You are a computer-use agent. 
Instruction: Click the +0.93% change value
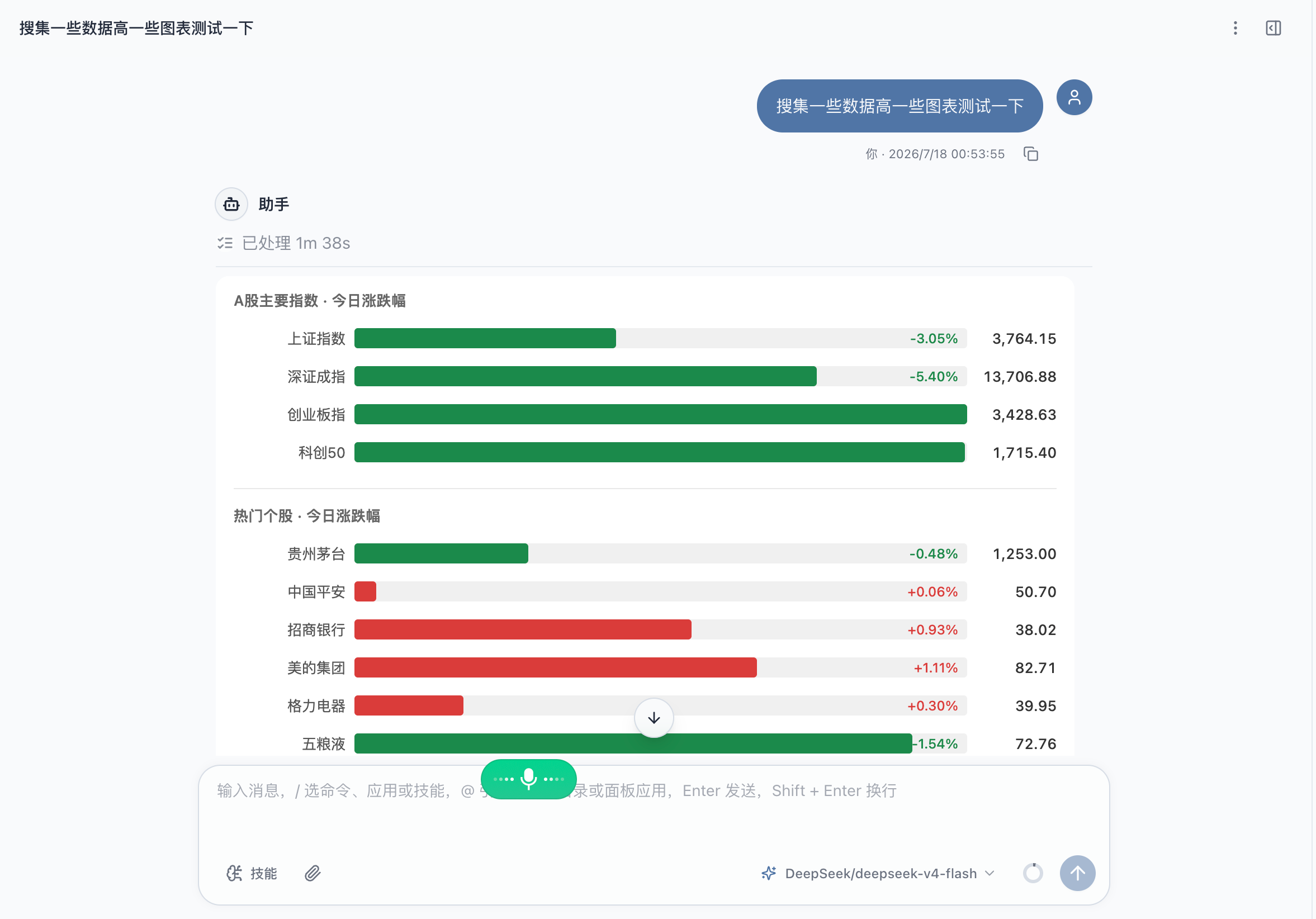point(932,629)
